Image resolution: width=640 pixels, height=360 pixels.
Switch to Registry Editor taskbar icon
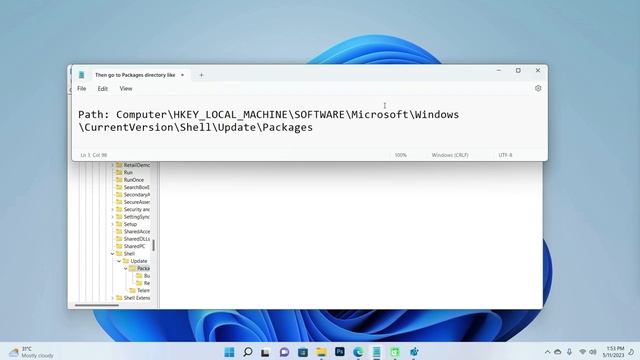[x=414, y=352]
